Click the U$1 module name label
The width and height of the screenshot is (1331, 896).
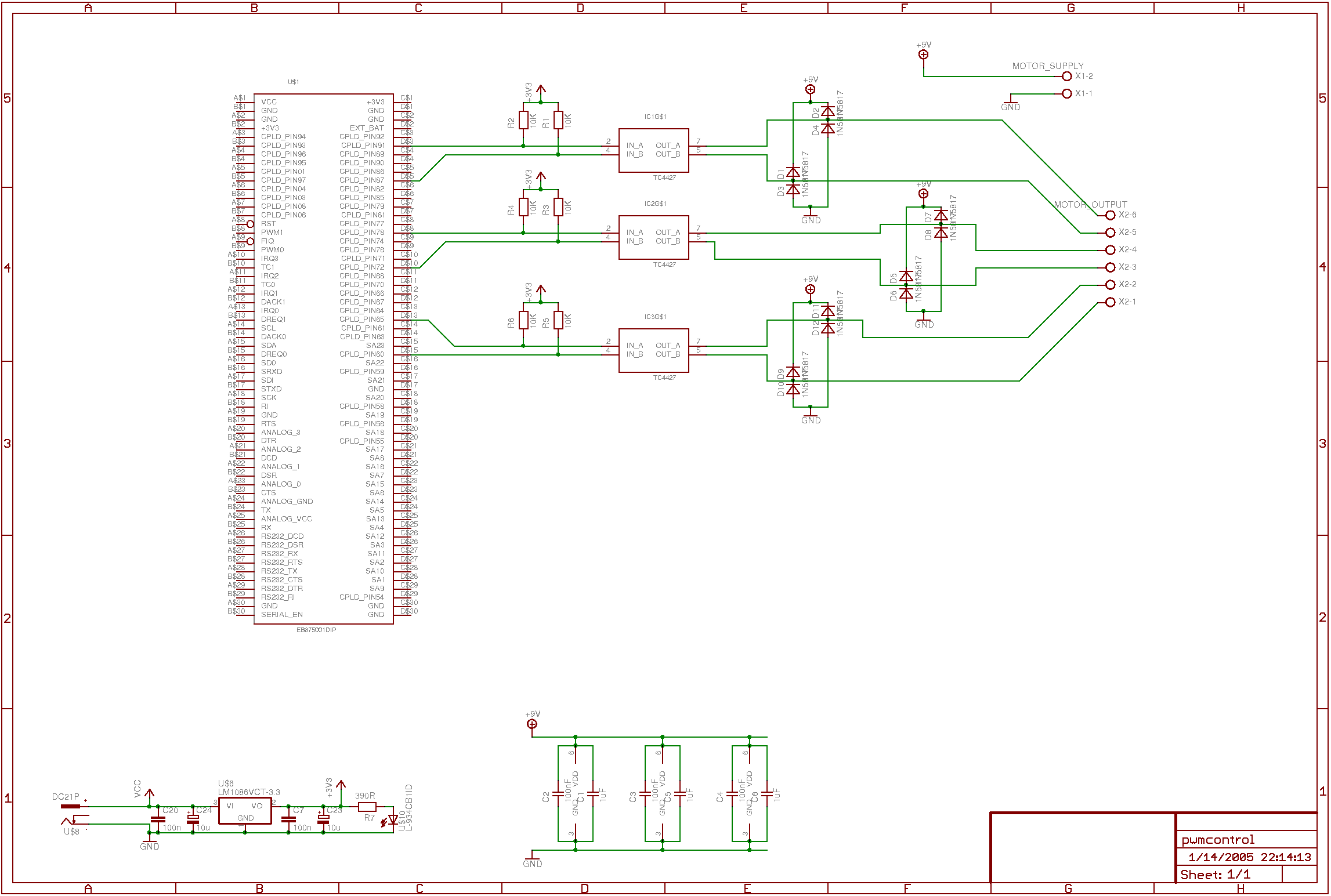[x=294, y=82]
